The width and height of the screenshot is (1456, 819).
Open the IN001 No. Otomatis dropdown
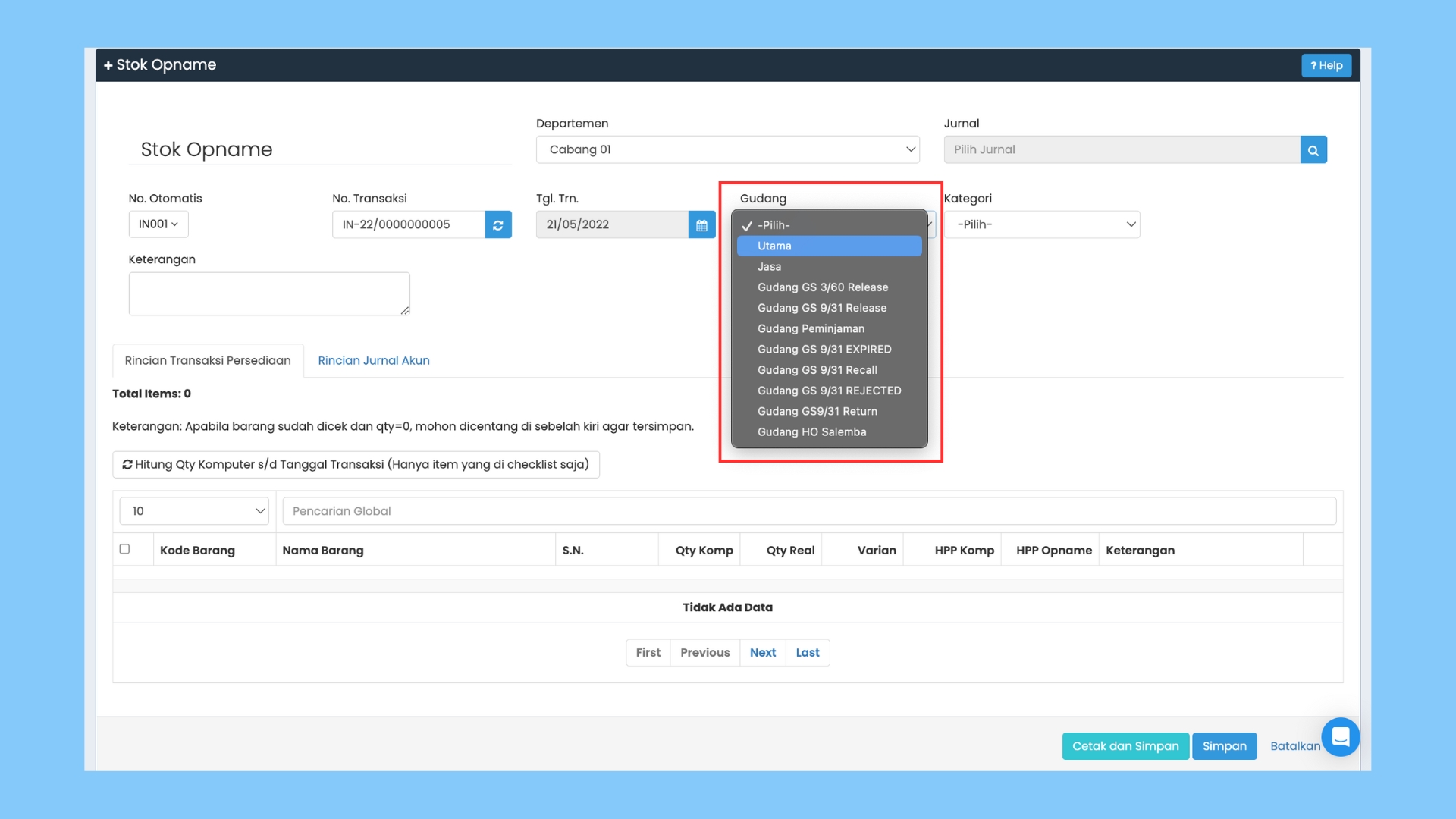(x=158, y=224)
